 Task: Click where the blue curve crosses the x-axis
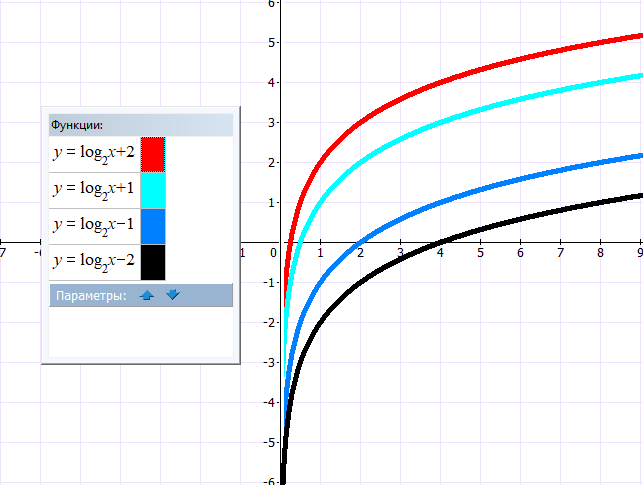[361, 241]
